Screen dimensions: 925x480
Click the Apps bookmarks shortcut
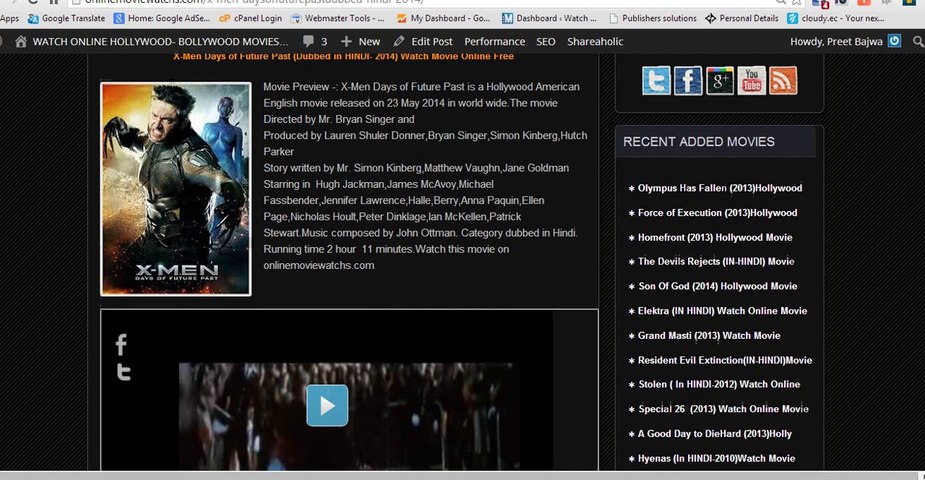[x=9, y=18]
